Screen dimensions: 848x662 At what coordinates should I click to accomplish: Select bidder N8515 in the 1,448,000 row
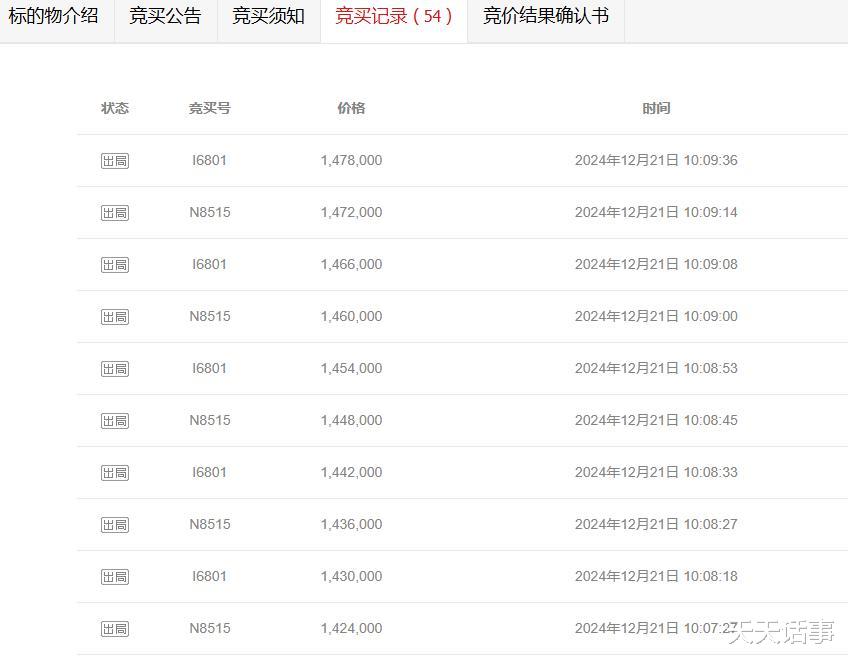pos(210,420)
